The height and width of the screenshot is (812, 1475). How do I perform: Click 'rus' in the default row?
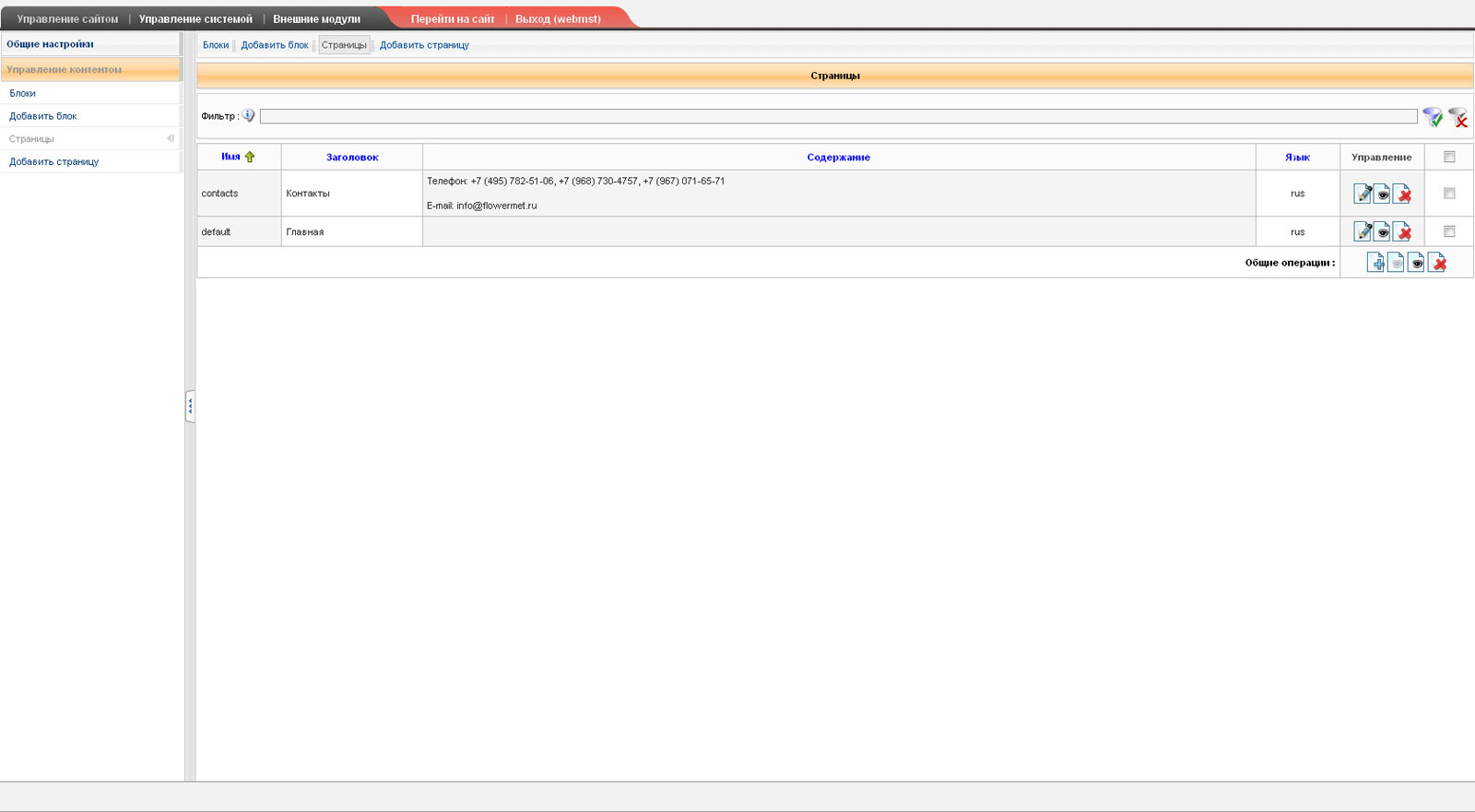(1298, 232)
